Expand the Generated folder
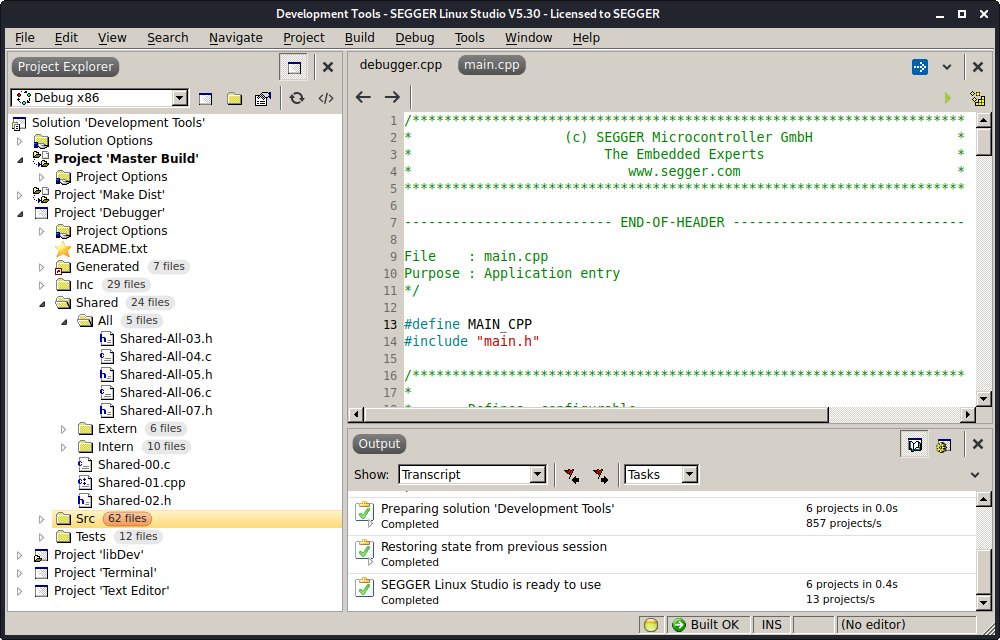 click(x=41, y=267)
